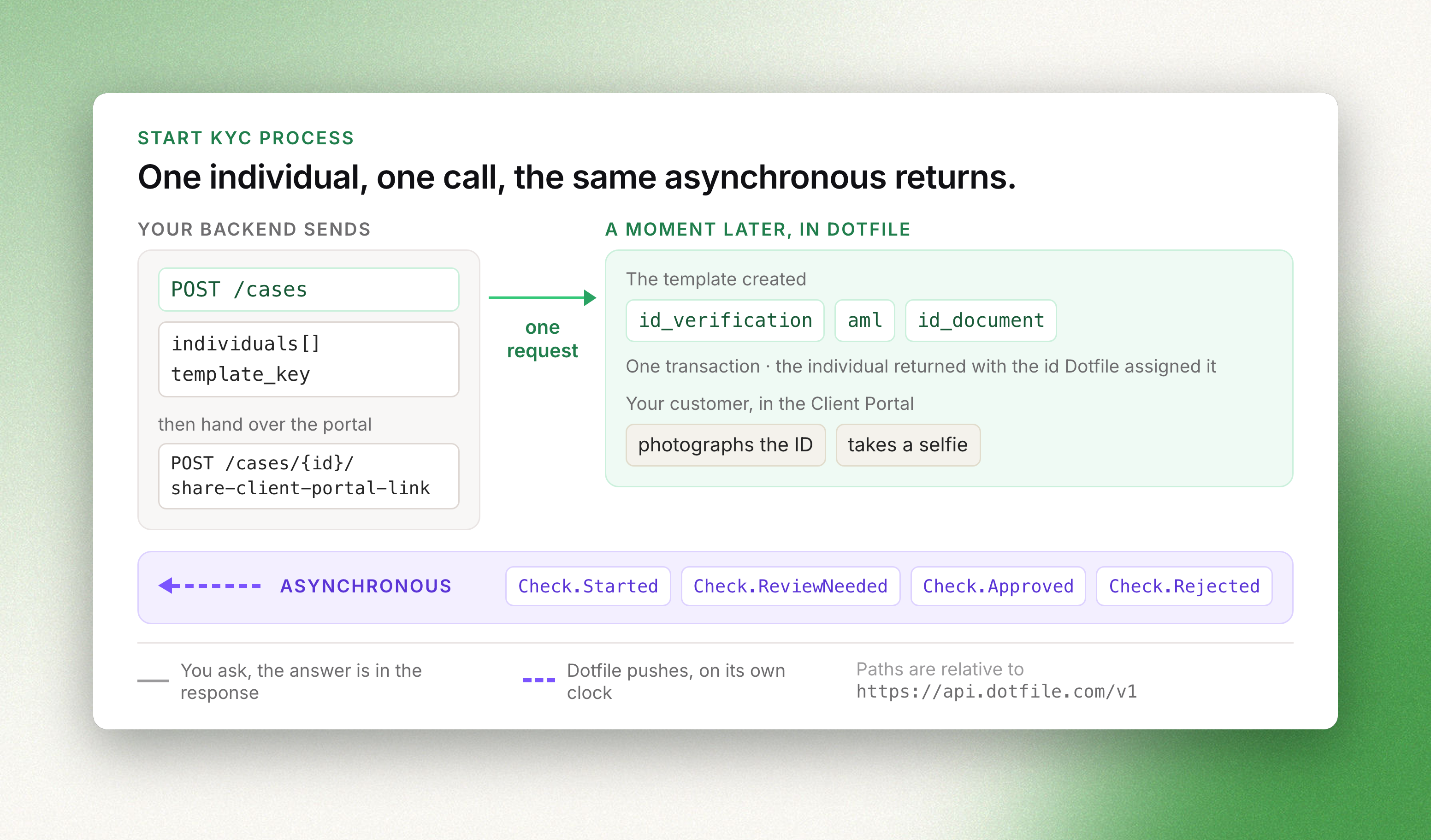Click 'You ask, the answer is in the response' legend
Viewport: 1431px width, 840px height.
point(301,681)
